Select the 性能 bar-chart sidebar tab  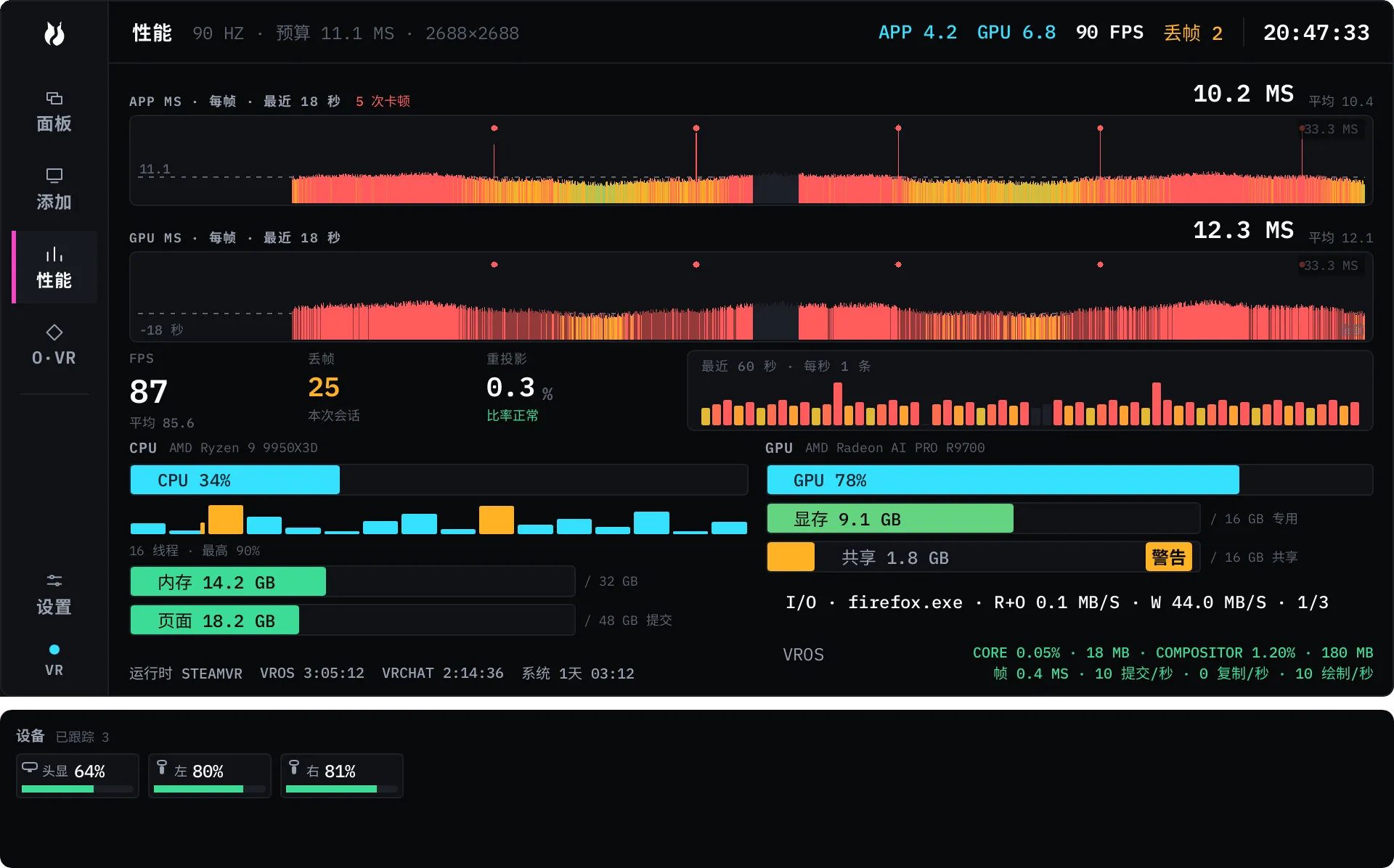[x=54, y=267]
